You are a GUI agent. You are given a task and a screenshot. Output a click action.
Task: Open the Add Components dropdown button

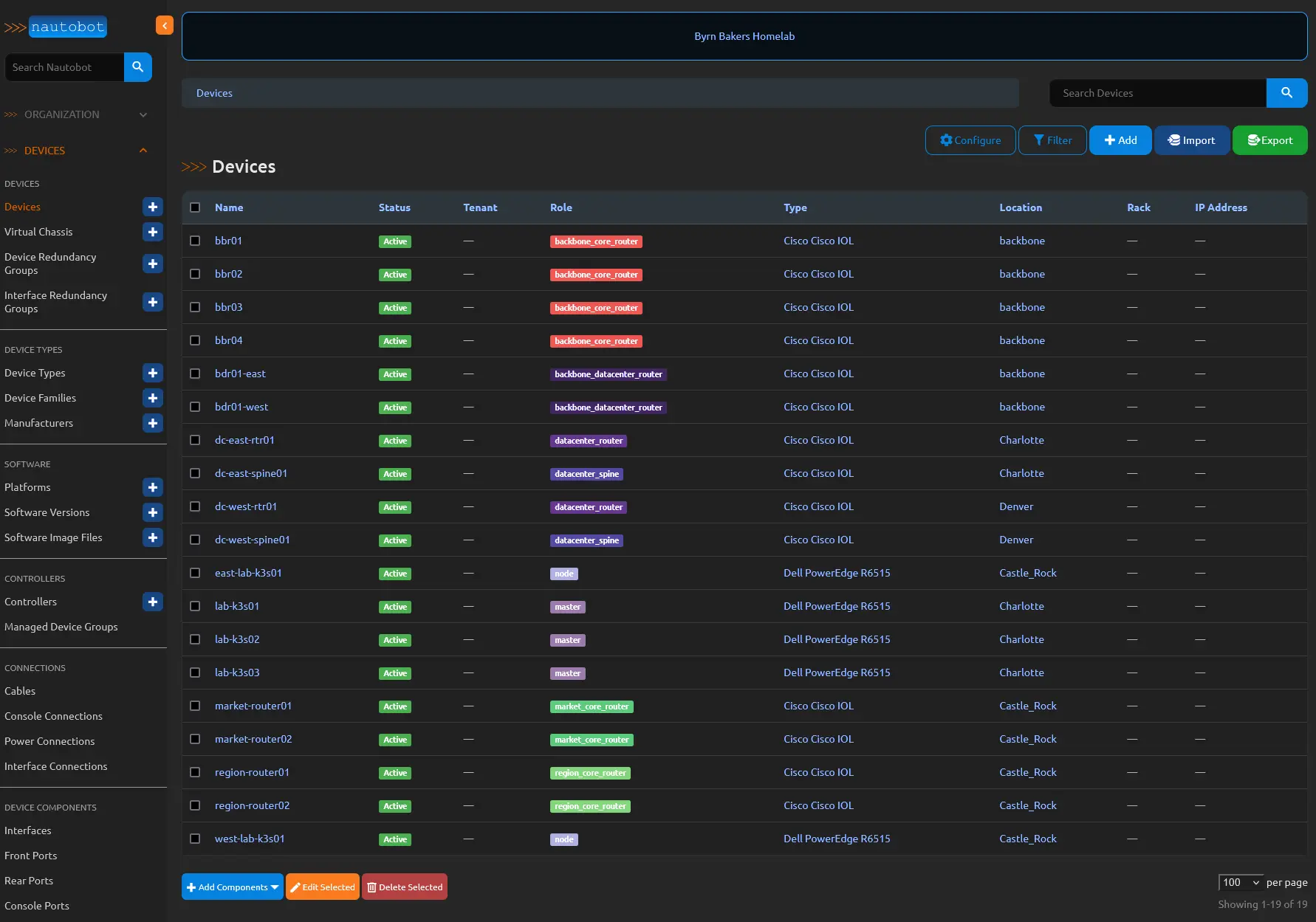(x=232, y=887)
